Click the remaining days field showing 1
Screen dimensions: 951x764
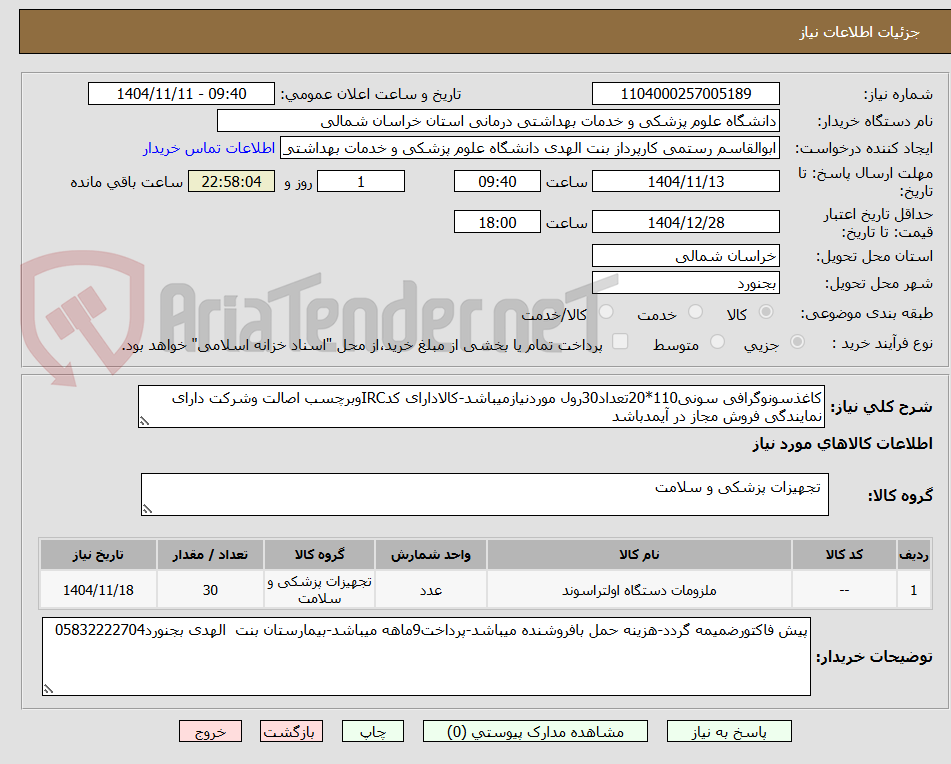[361, 181]
